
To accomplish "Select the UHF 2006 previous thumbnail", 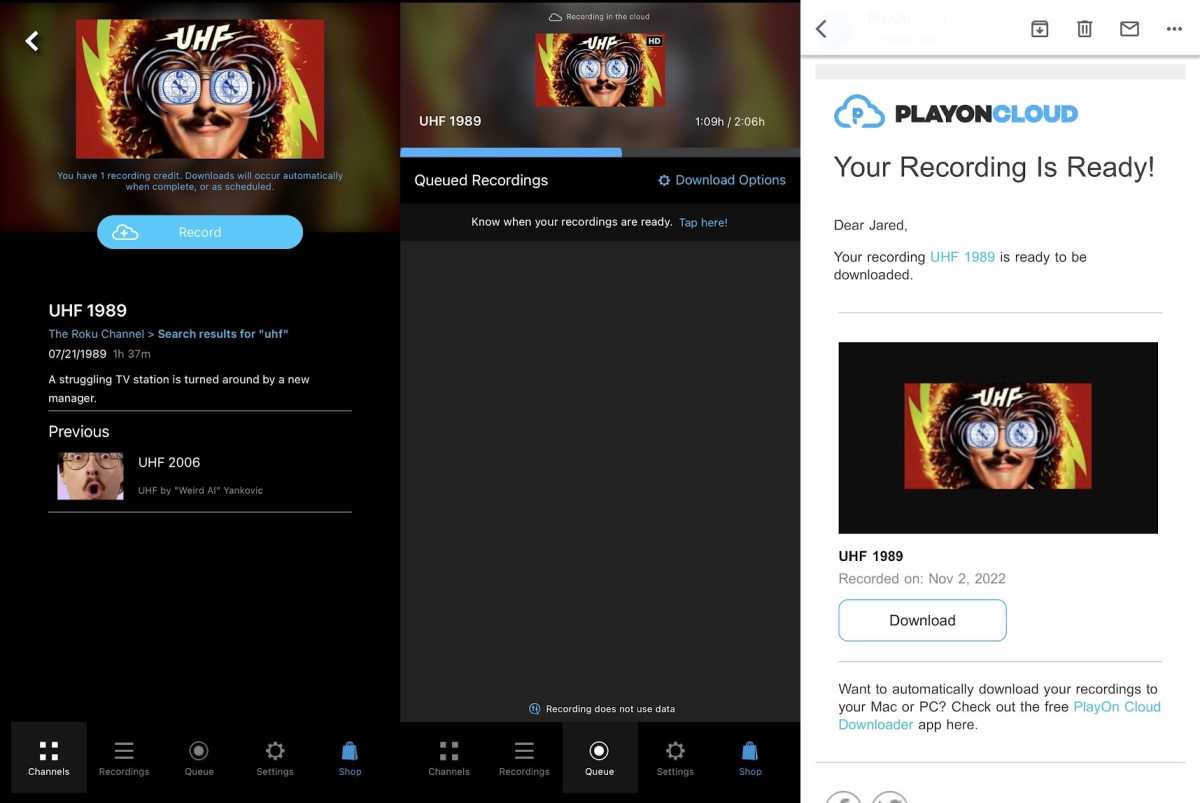I will (90, 475).
